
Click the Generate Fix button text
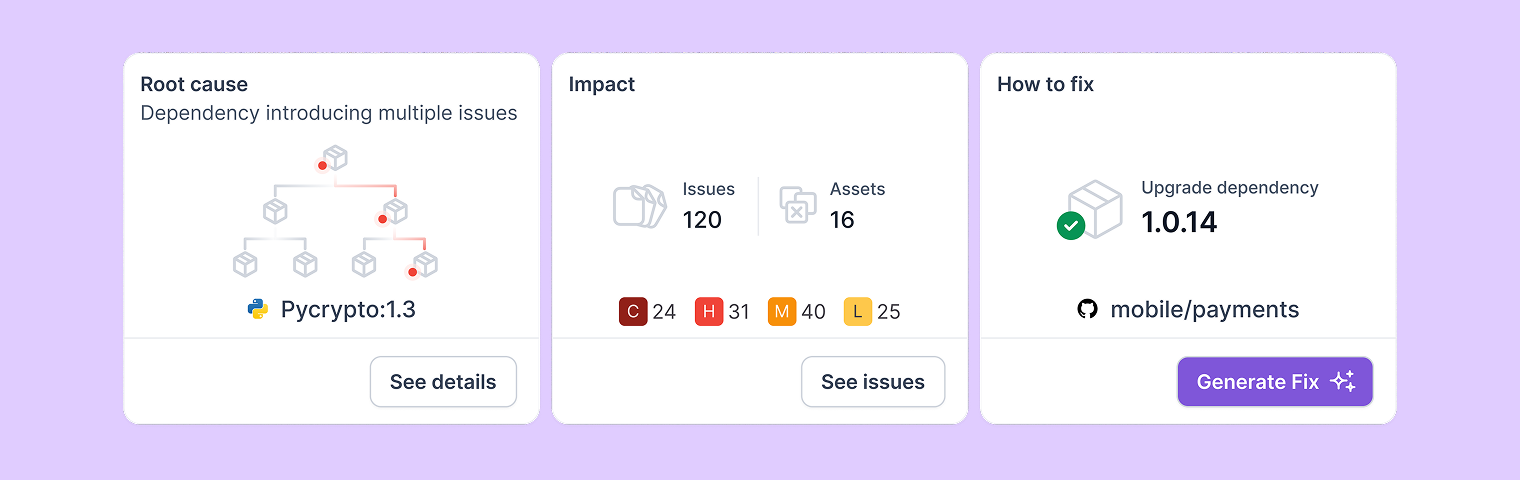(1257, 382)
